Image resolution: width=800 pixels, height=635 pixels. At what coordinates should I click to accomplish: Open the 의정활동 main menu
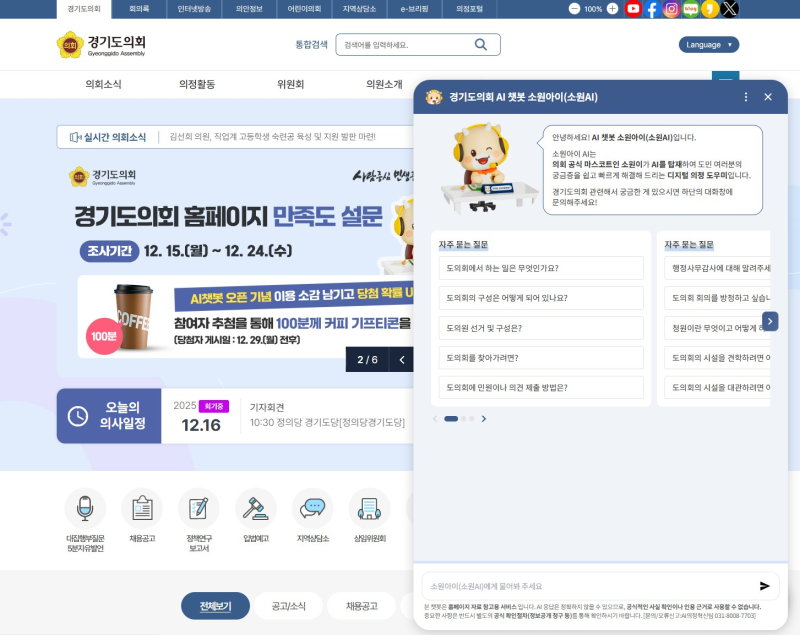197,85
